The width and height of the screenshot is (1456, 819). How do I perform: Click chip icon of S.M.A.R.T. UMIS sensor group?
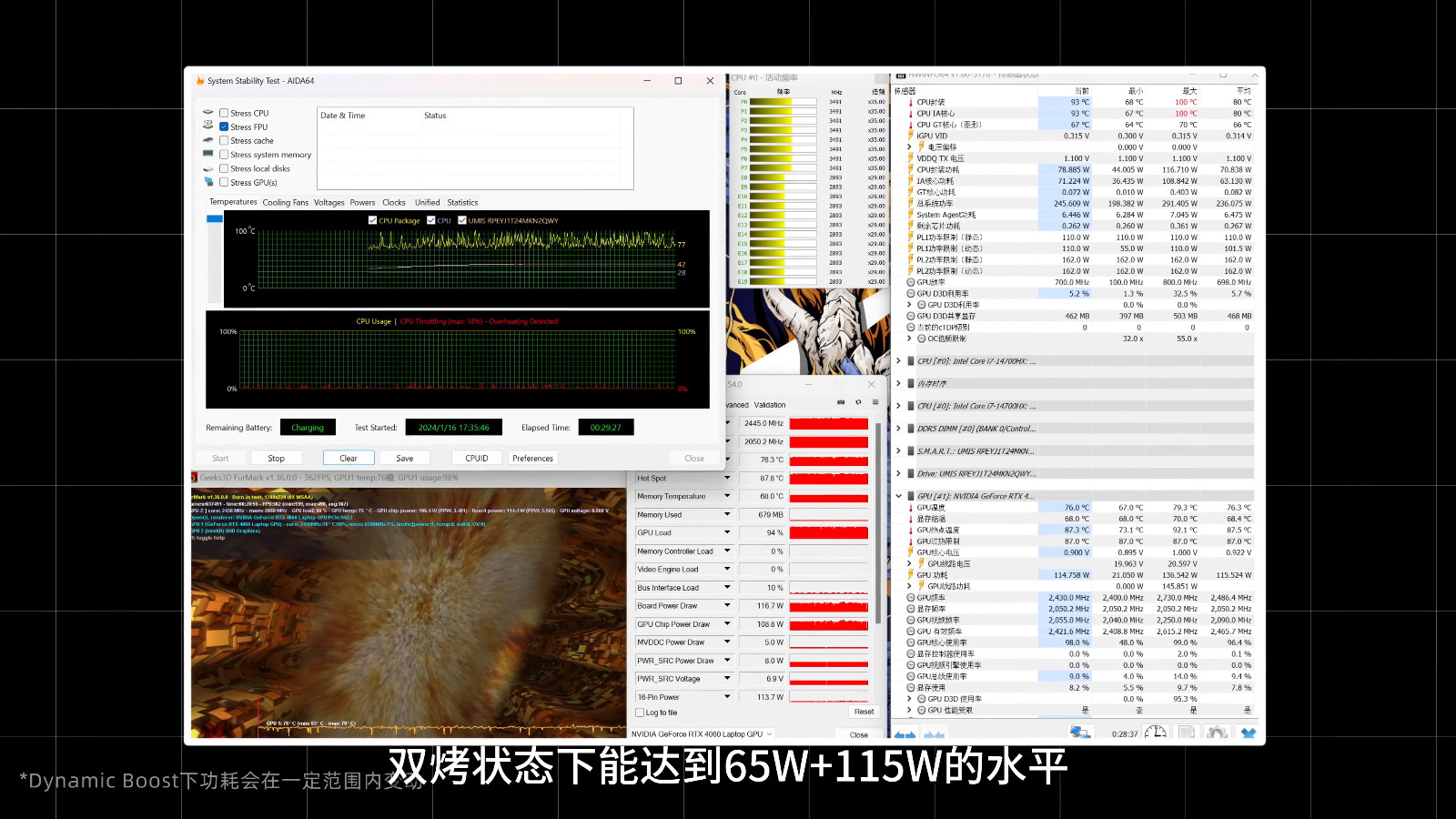(911, 451)
